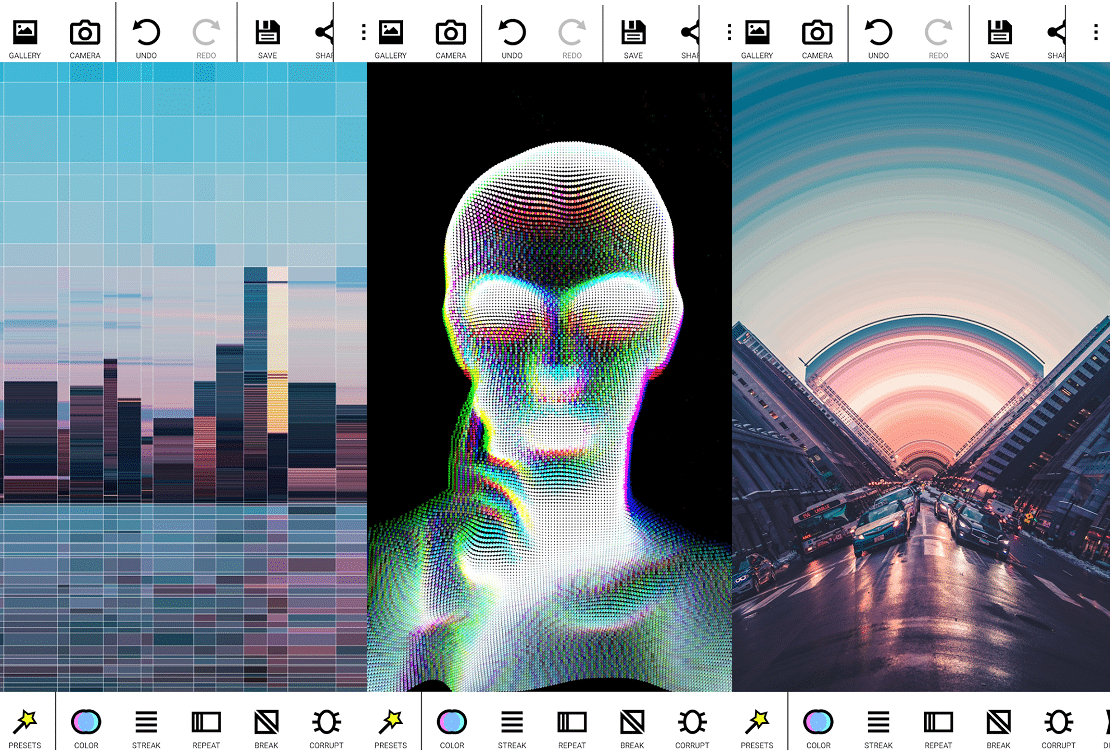This screenshot has width=1110, height=750.
Task: Save the glitched alien head image
Action: coord(634,39)
